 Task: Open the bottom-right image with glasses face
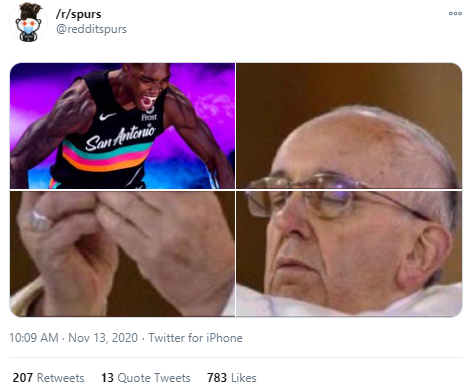point(349,254)
